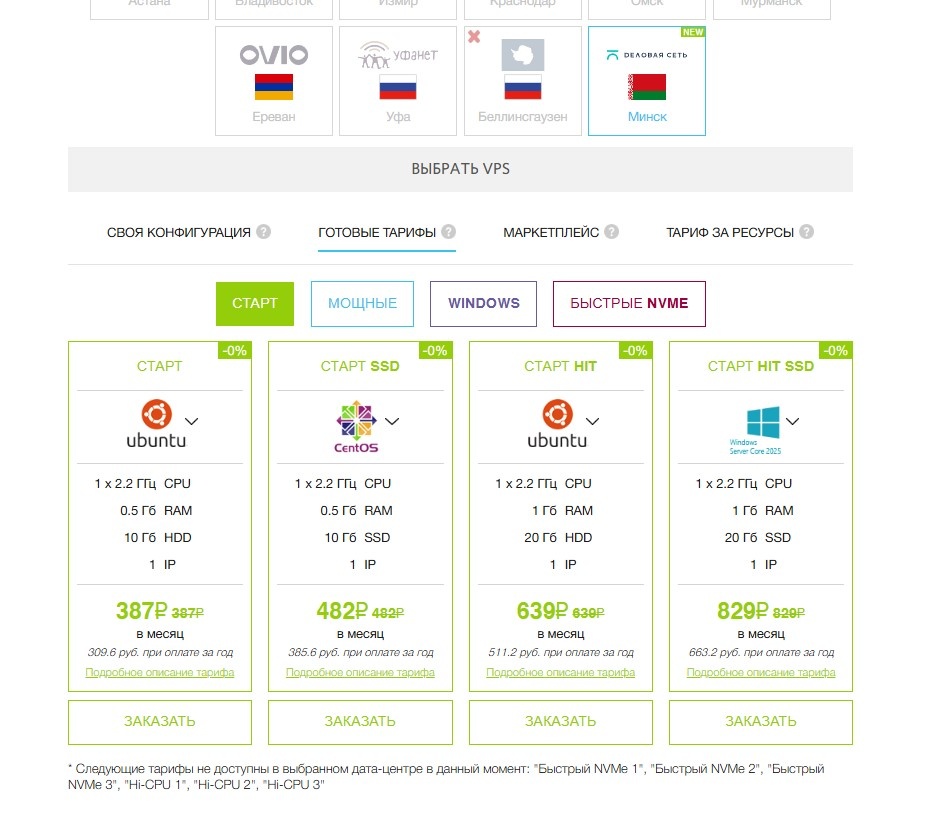
Task: Click the help icon next to Тариф за ресурсы
Action: (807, 232)
